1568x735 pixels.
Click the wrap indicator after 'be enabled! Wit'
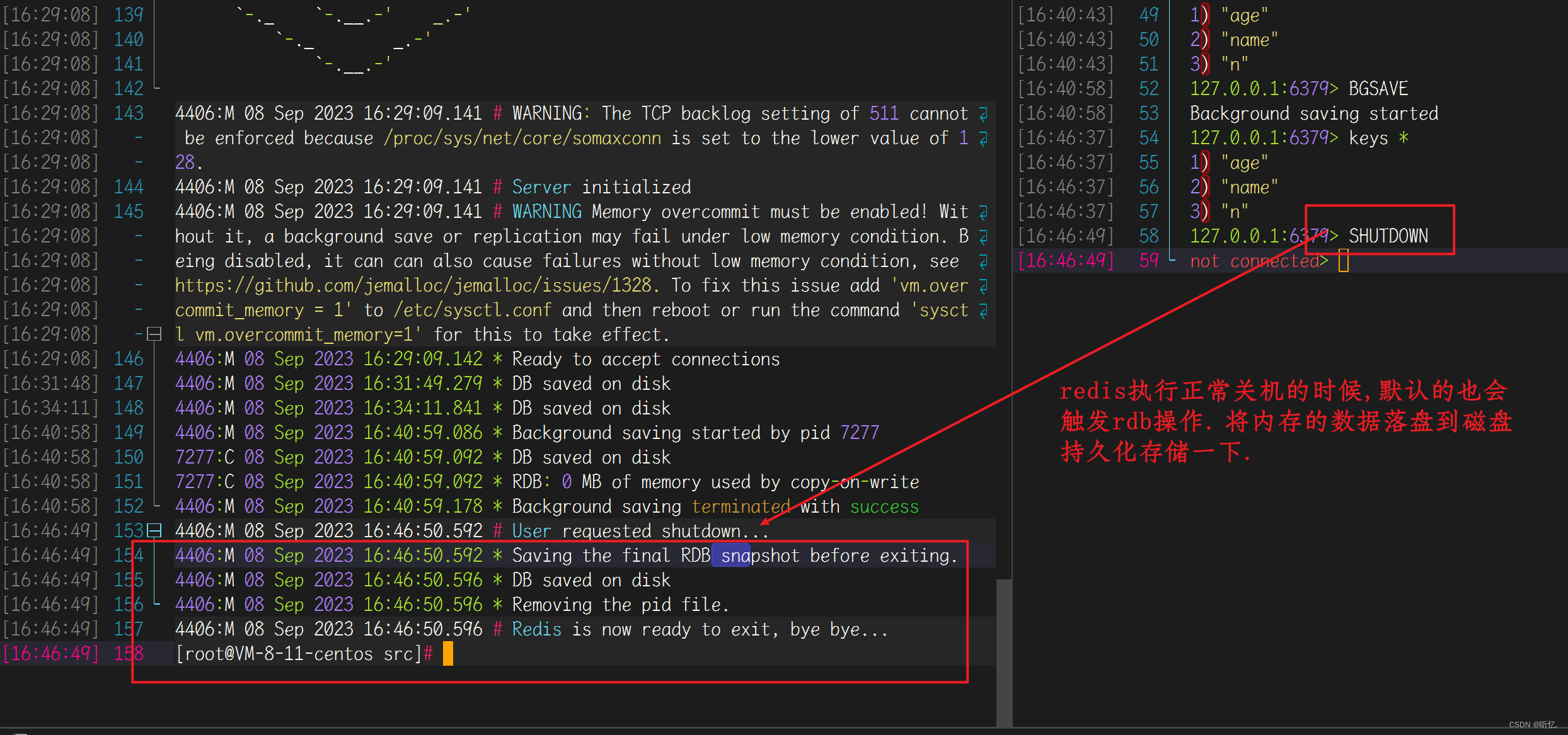[x=983, y=212]
